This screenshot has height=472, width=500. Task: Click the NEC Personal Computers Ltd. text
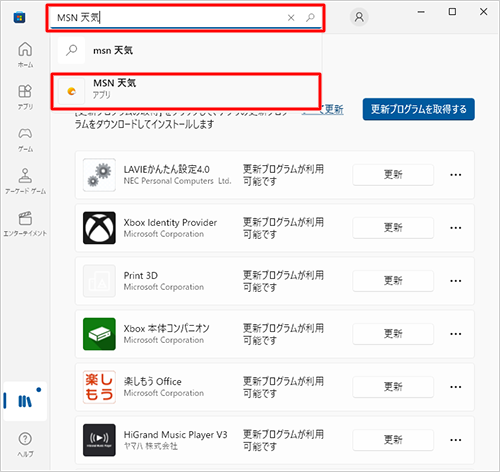click(x=177, y=181)
